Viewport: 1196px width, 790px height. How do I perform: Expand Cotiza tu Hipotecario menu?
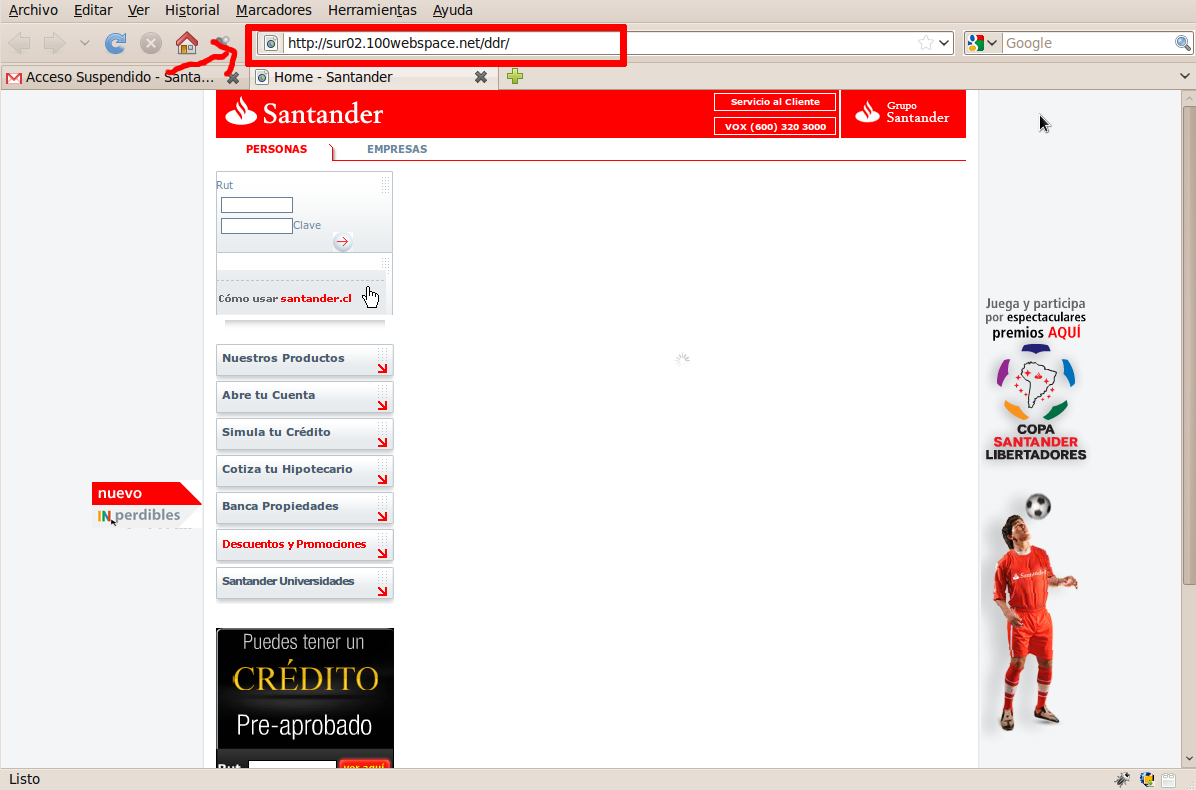pyautogui.click(x=304, y=471)
